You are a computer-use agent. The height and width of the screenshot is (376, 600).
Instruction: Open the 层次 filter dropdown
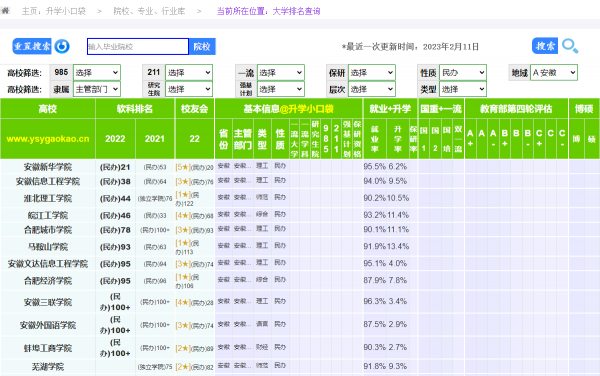[x=372, y=89]
